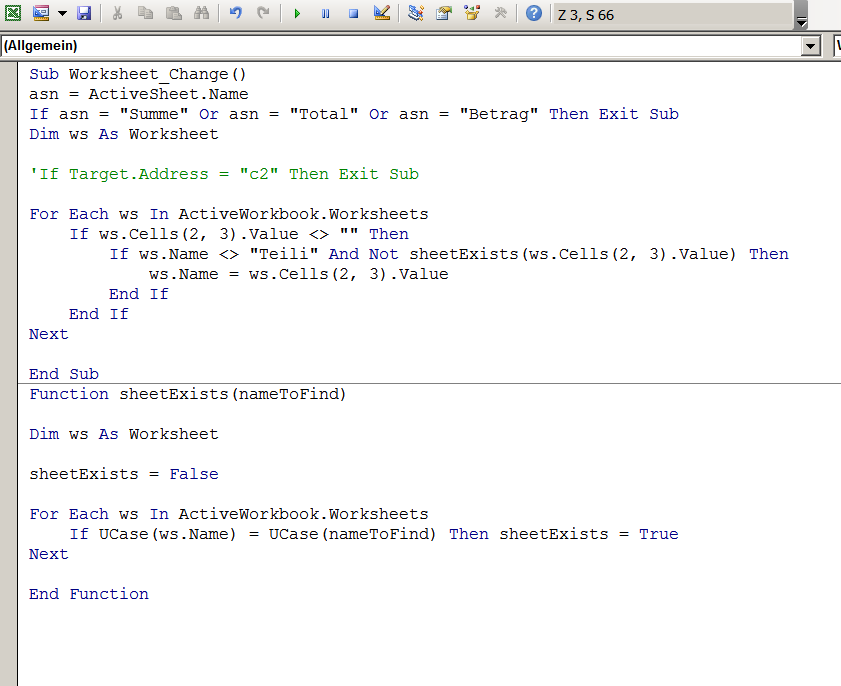Click the word "Betrag" in the If line
The image size is (841, 686).
click(498, 114)
